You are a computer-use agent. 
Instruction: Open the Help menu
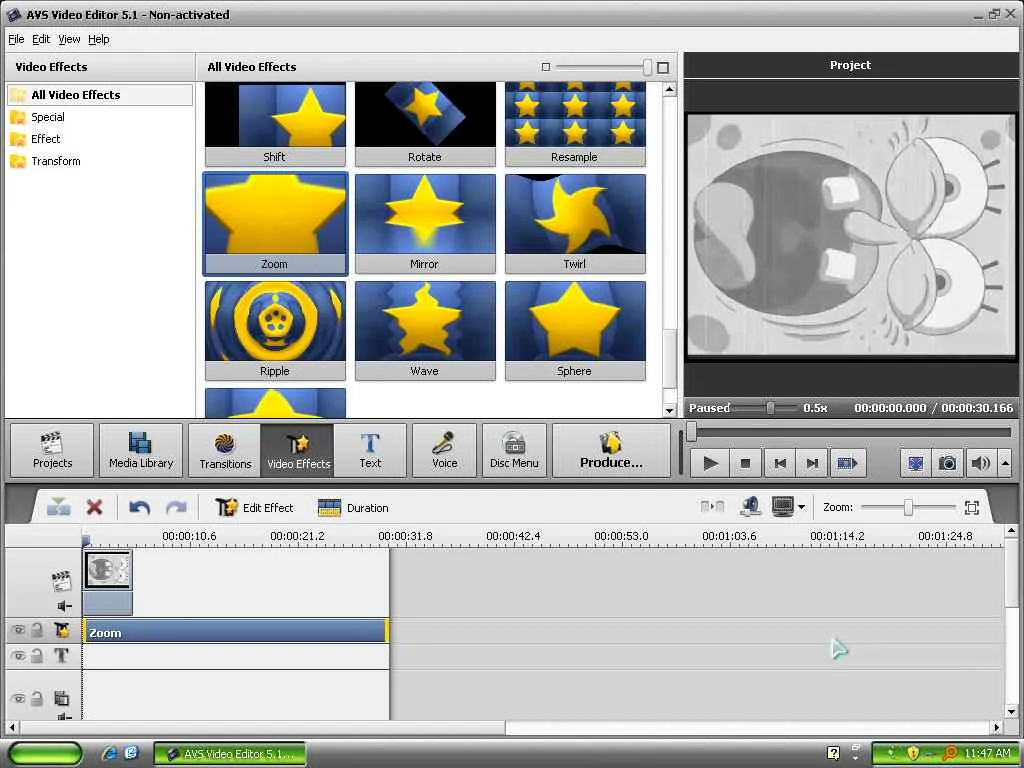tap(99, 39)
